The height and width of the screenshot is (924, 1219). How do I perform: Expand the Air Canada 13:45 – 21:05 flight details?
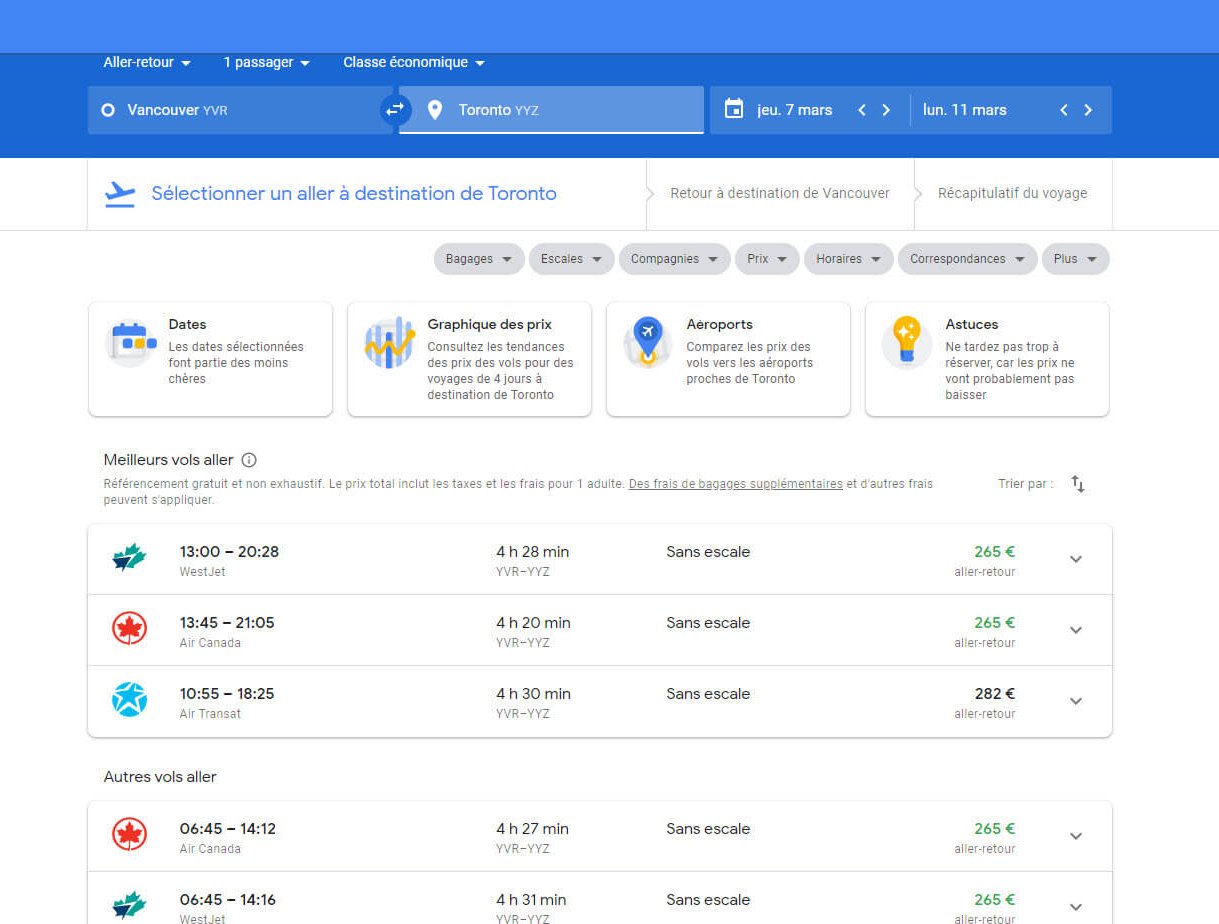pos(1076,630)
